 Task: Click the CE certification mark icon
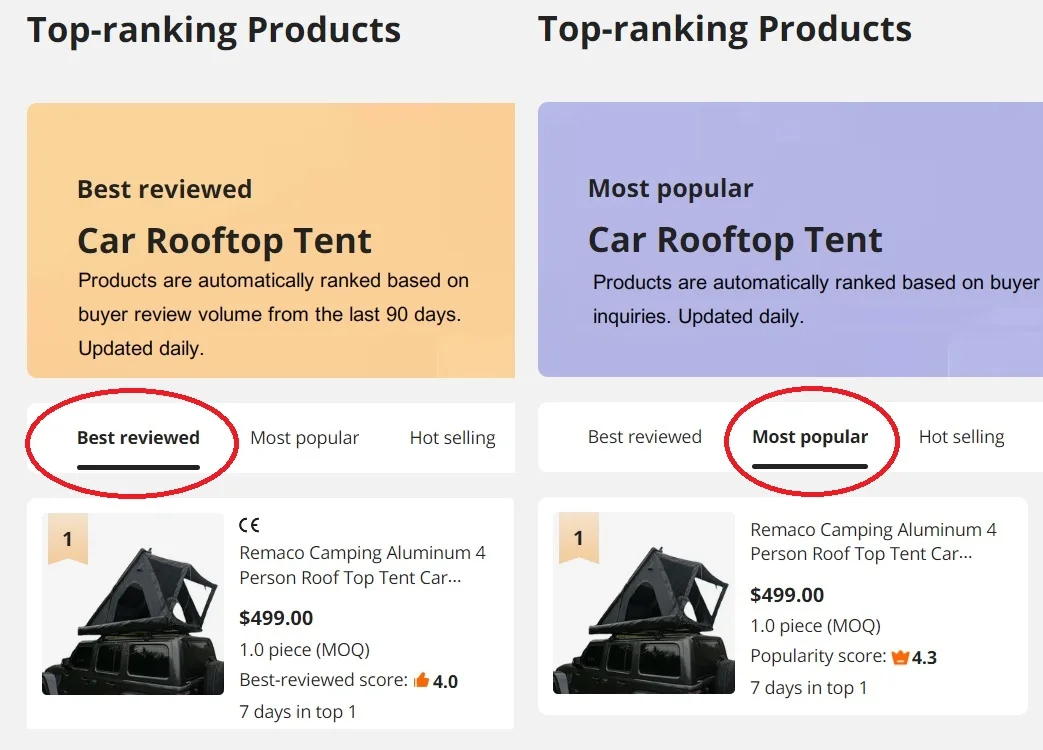pos(249,525)
